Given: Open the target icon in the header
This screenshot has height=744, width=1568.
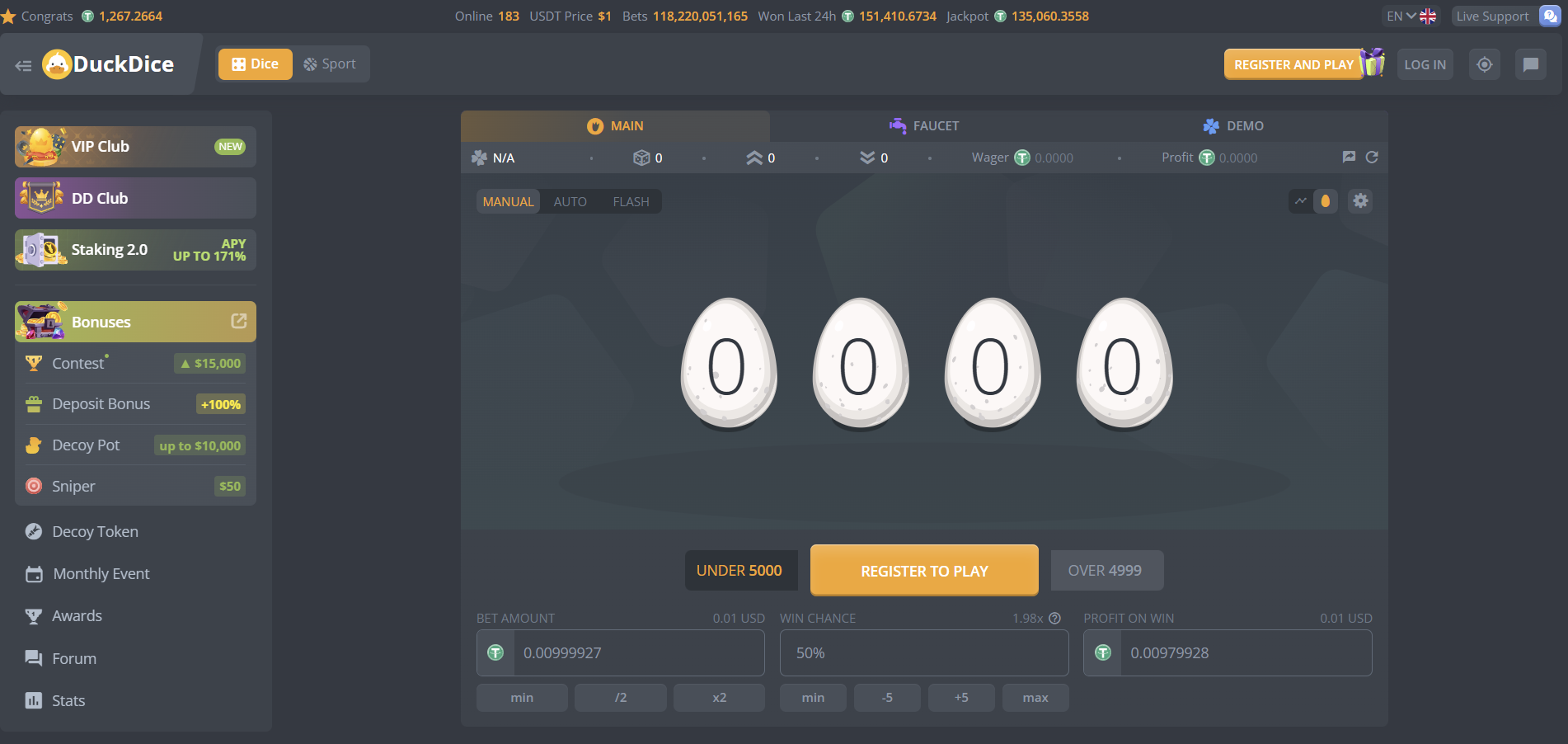Looking at the screenshot, I should tap(1485, 64).
